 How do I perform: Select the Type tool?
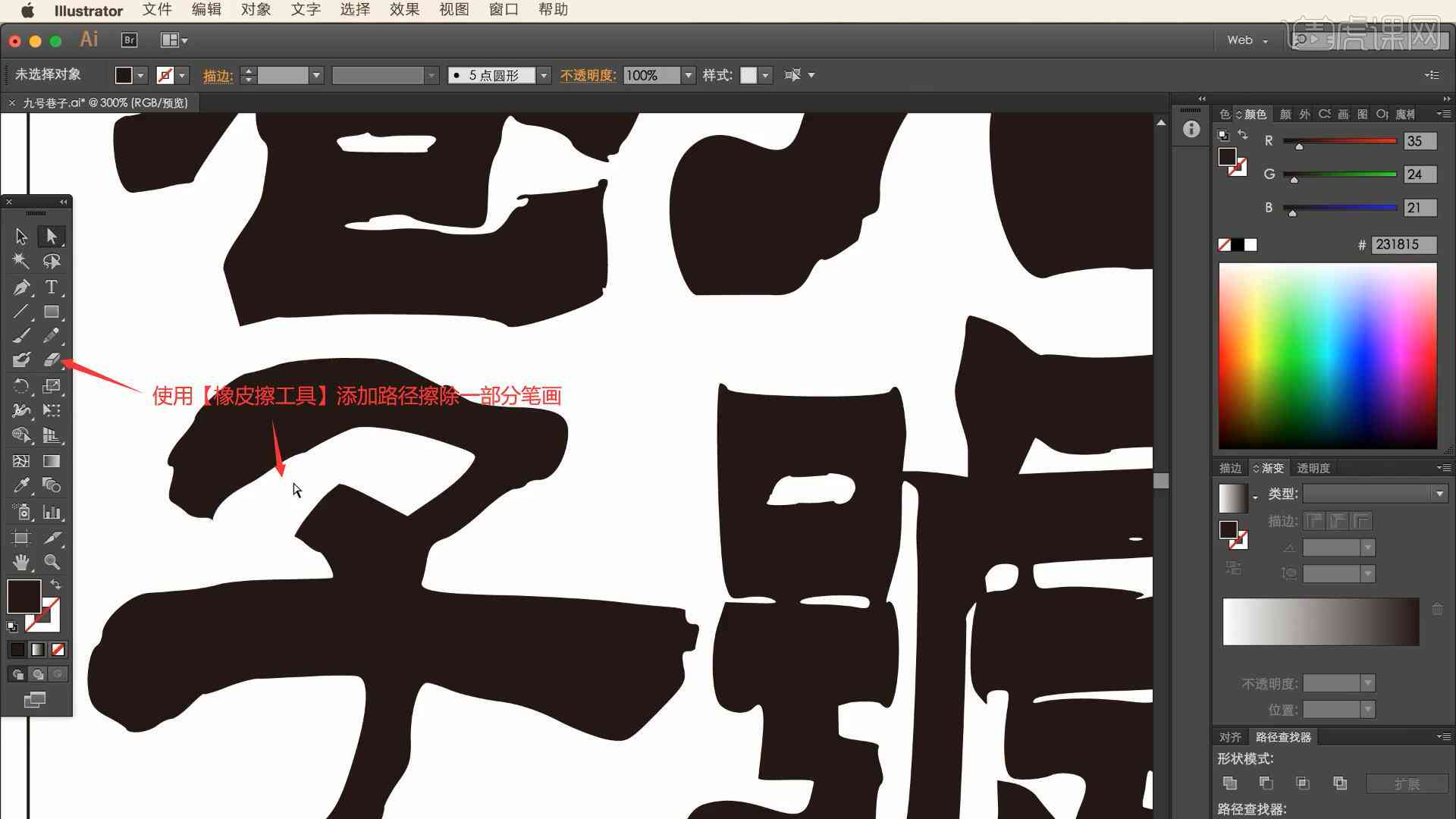point(52,287)
